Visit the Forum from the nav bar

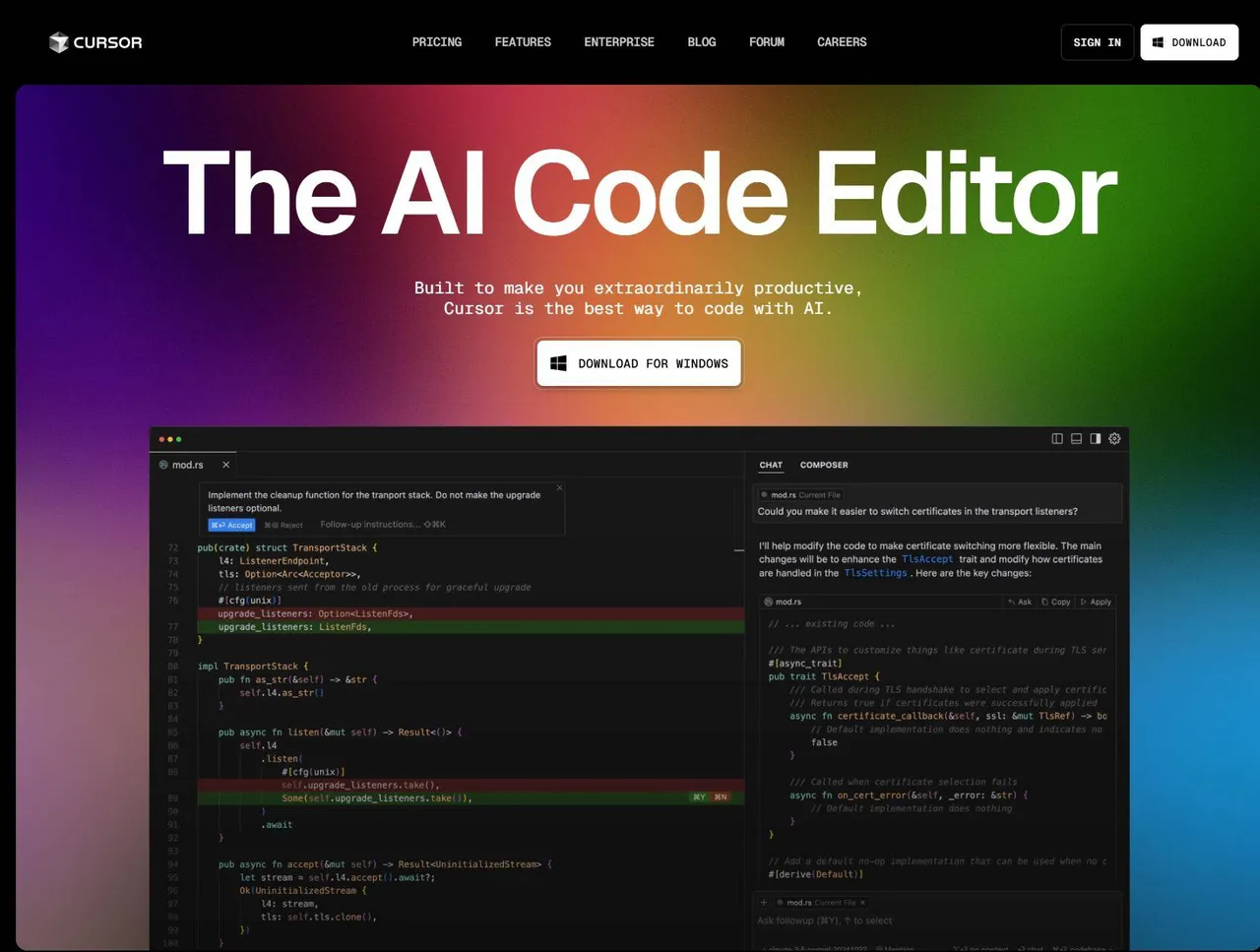pyautogui.click(x=767, y=42)
